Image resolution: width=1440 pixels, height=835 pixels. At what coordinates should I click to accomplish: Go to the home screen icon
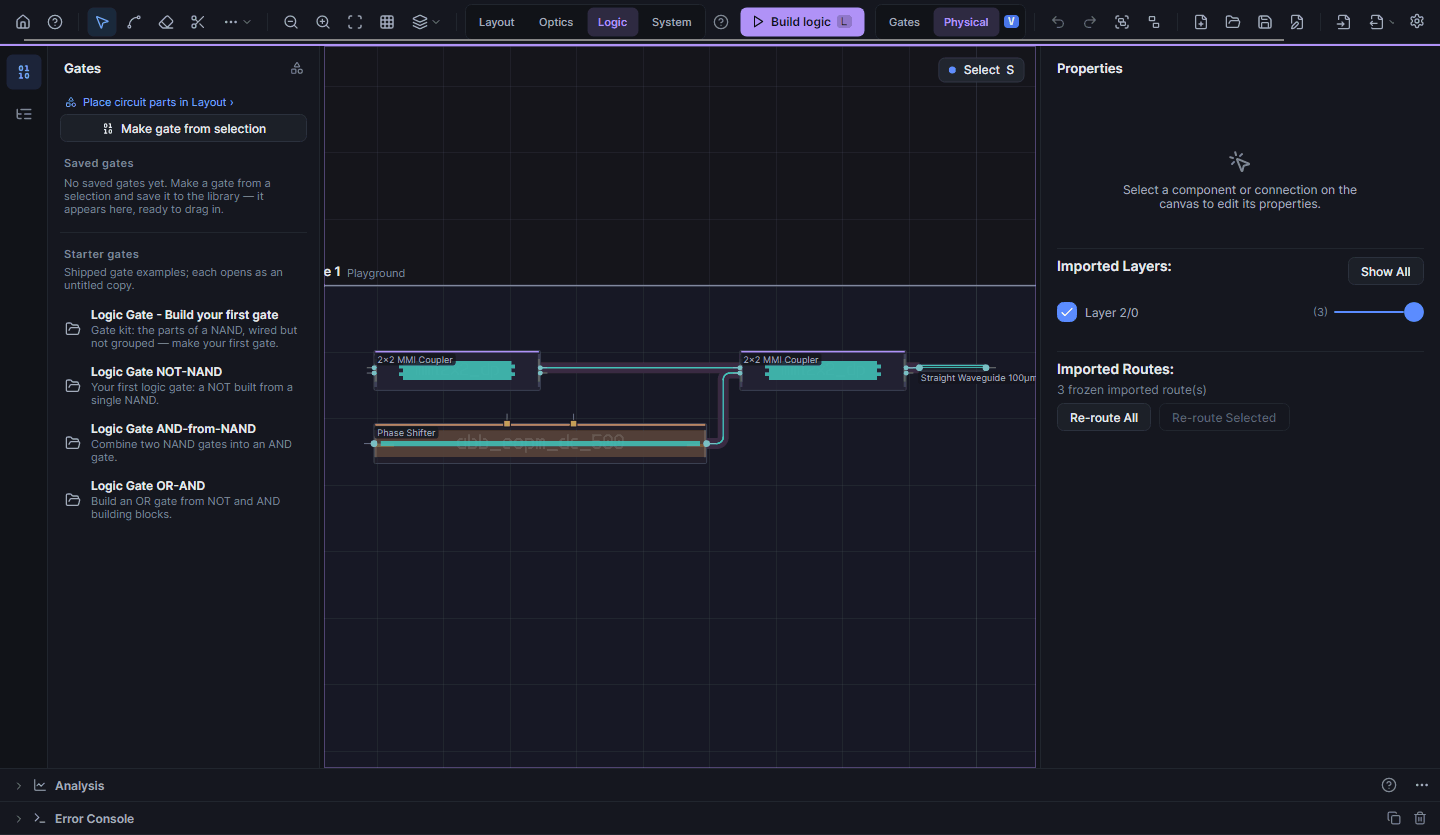[x=23, y=22]
